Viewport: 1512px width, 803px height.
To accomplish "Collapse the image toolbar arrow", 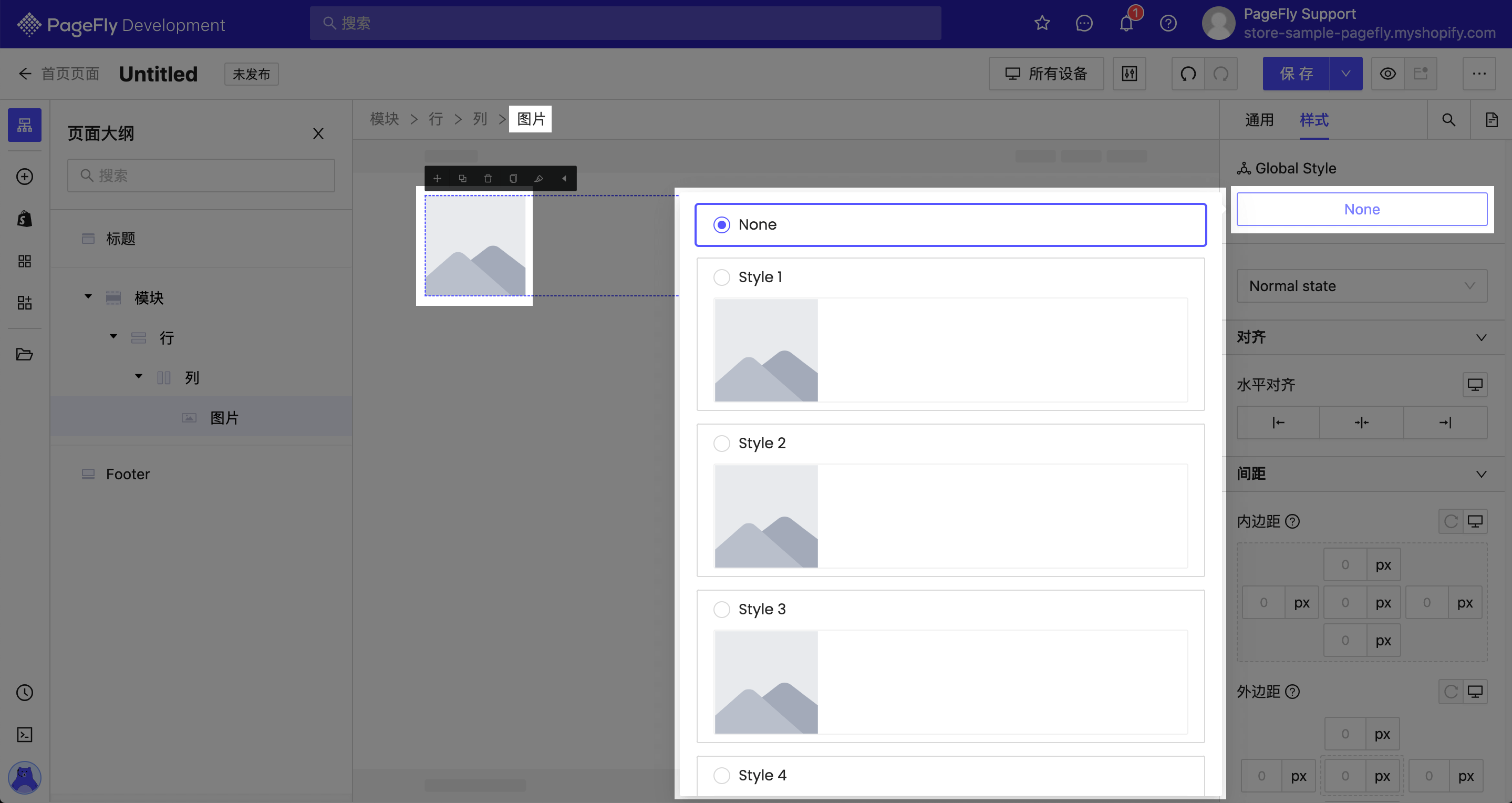I will (564, 179).
